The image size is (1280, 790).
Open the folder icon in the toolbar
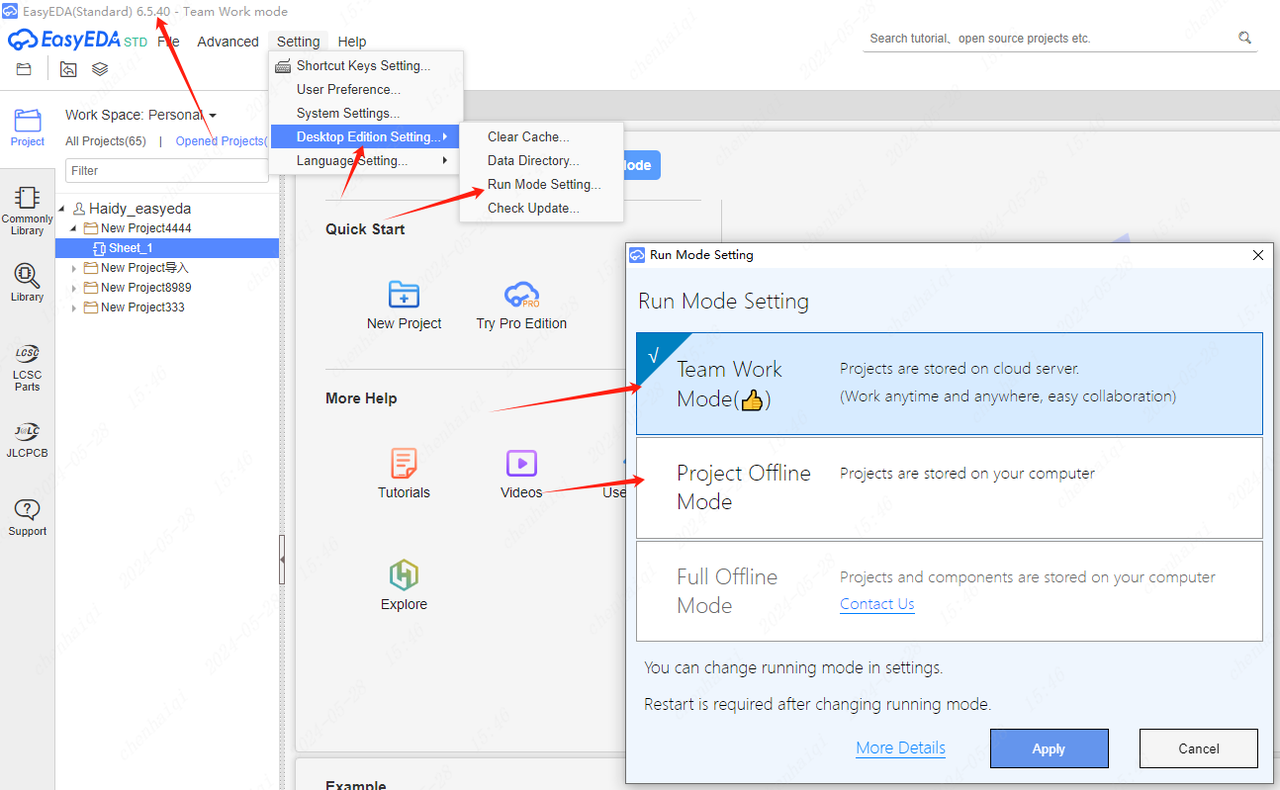click(24, 69)
